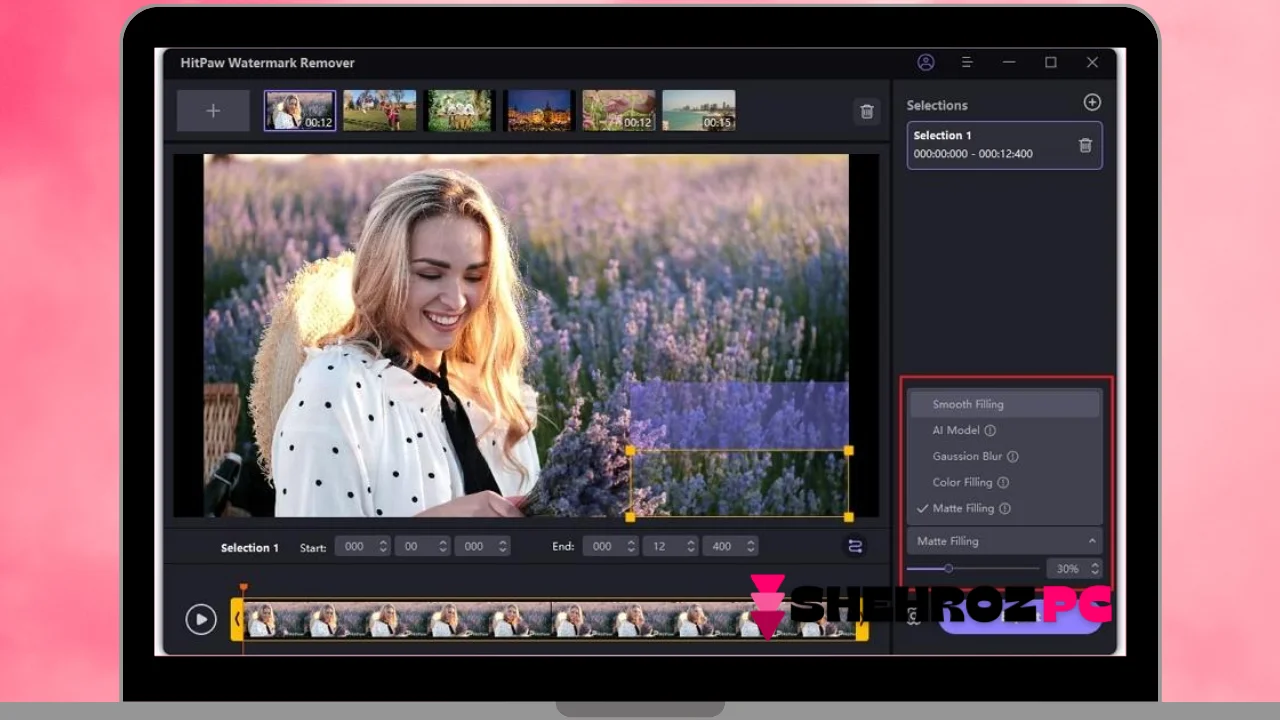Viewport: 1280px width, 720px height.
Task: Open the hamburger menu in title bar
Action: pos(967,62)
